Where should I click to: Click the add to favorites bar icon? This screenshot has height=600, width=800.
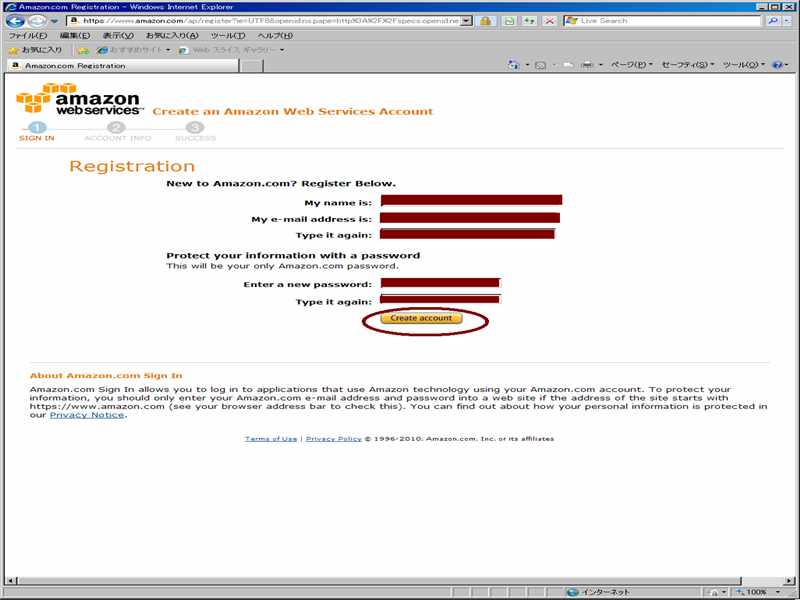coord(84,51)
